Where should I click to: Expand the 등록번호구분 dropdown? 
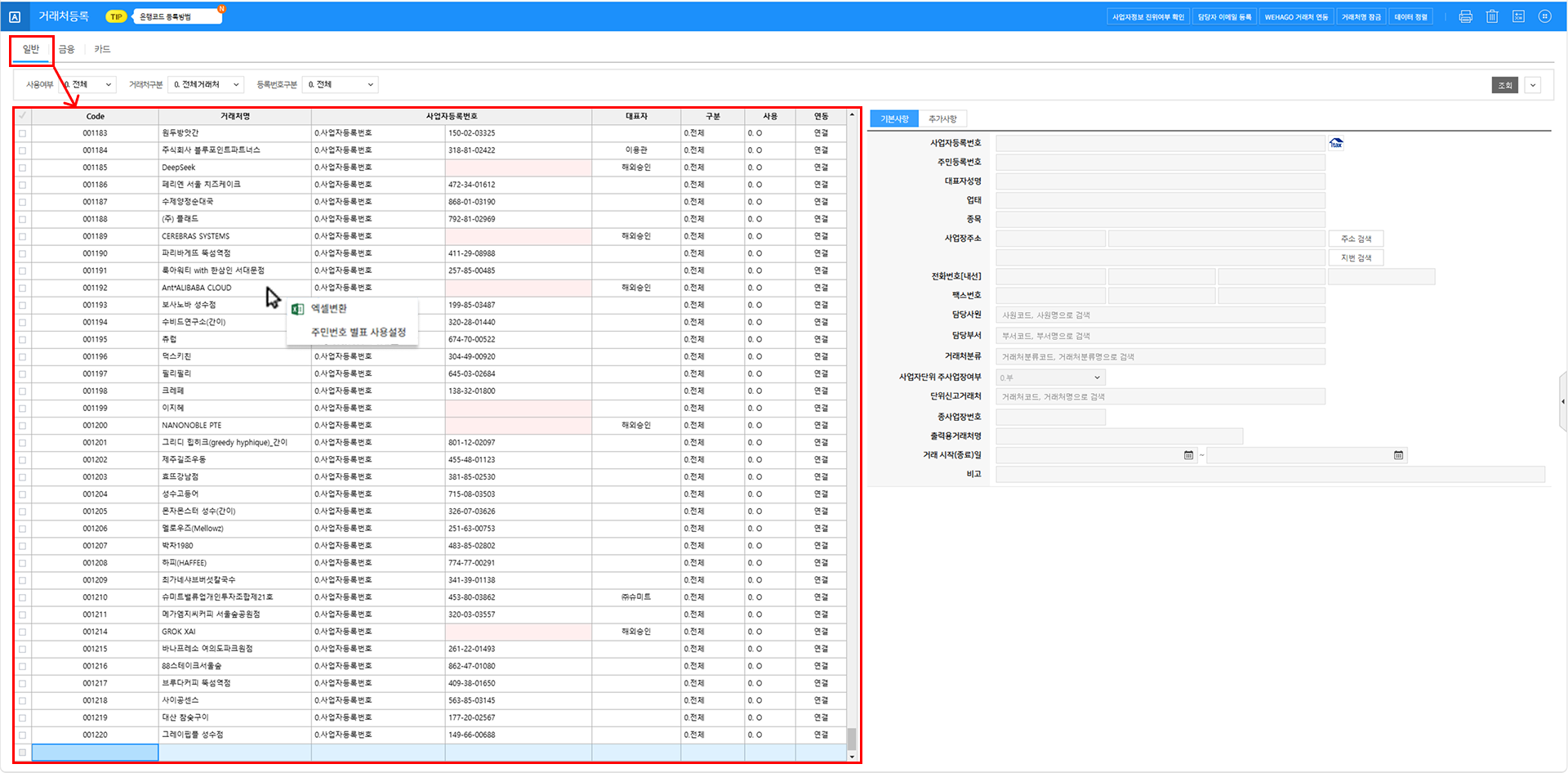[x=340, y=85]
